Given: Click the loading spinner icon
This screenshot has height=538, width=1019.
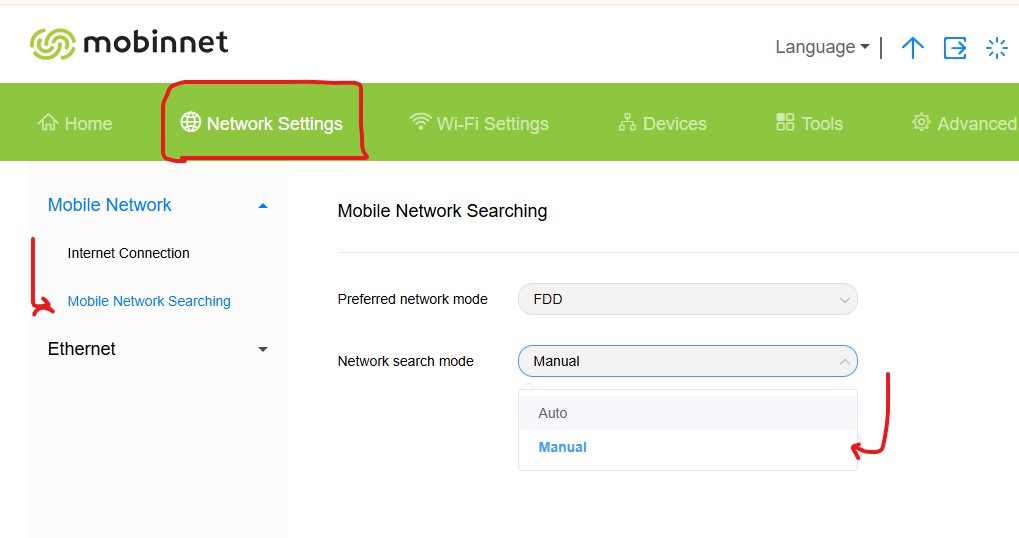Looking at the screenshot, I should pyautogui.click(x=996, y=47).
